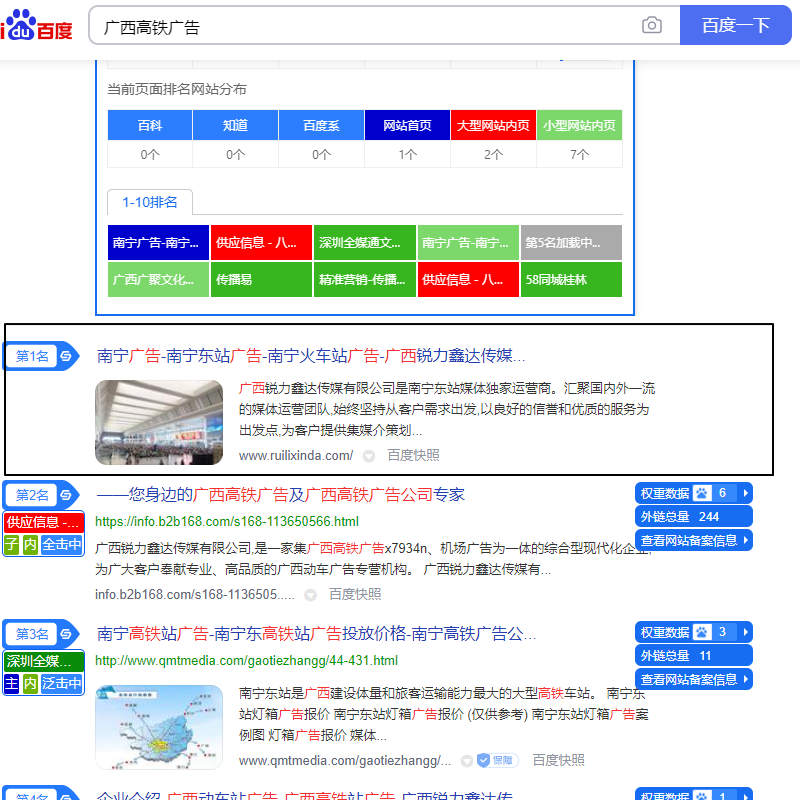Click the green 深圳全媒 tag under 第3名
The width and height of the screenshot is (800, 800).
[43, 661]
